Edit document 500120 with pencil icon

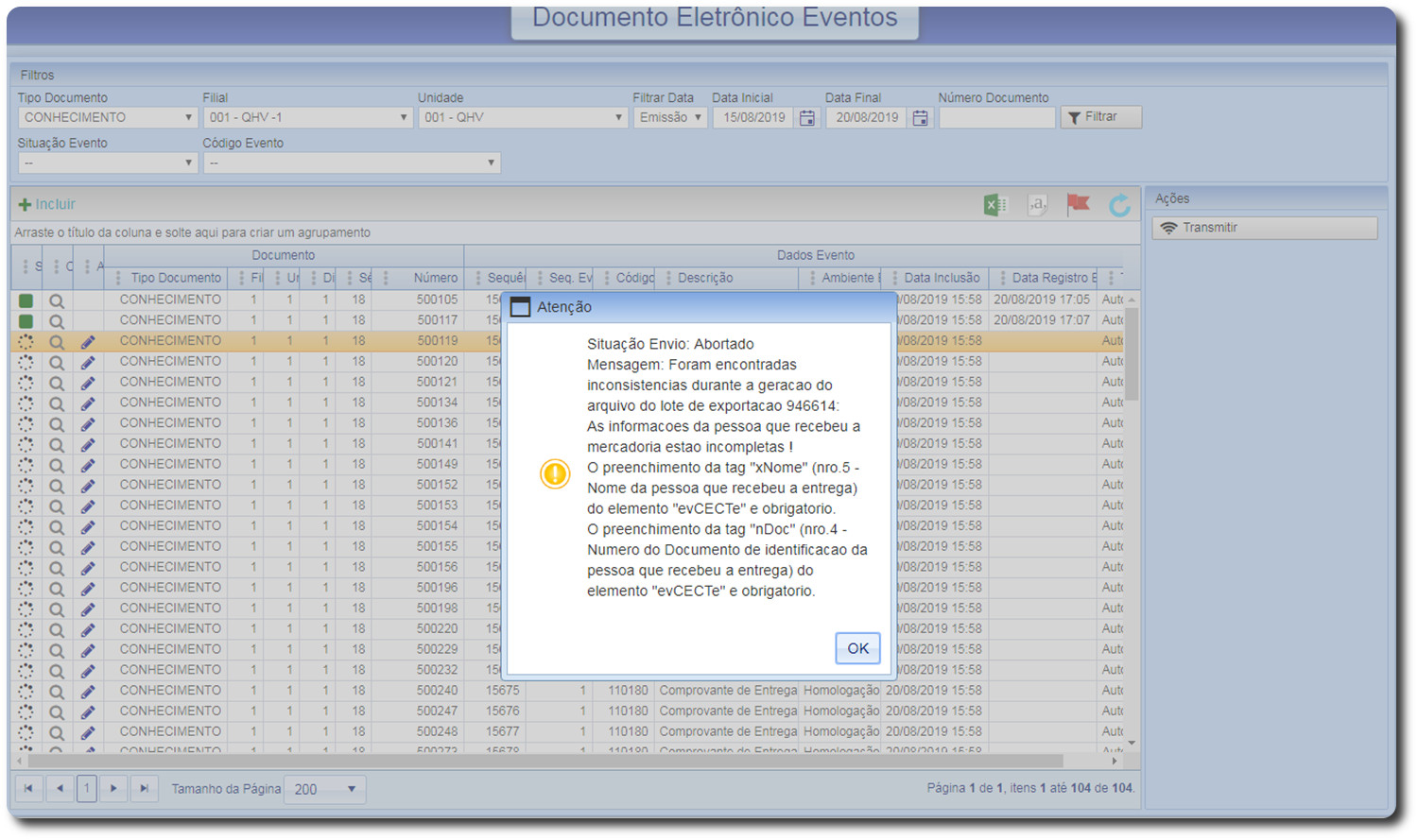pyautogui.click(x=88, y=362)
